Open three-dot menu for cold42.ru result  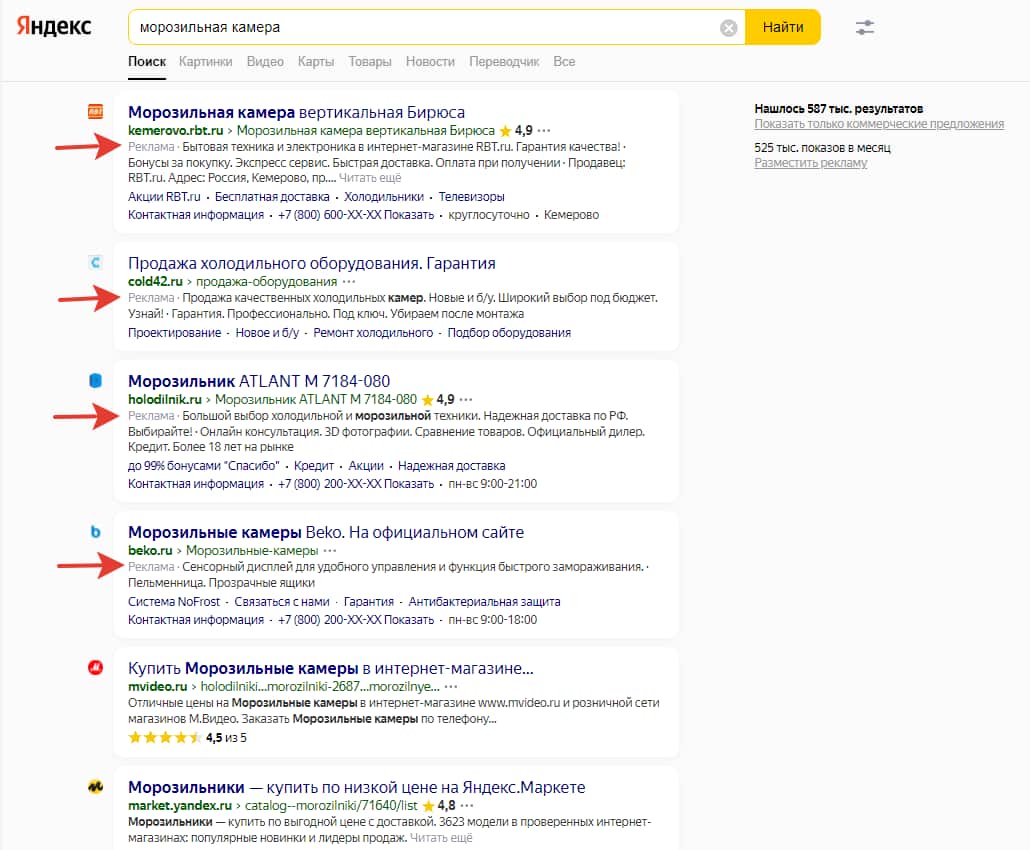pos(349,282)
